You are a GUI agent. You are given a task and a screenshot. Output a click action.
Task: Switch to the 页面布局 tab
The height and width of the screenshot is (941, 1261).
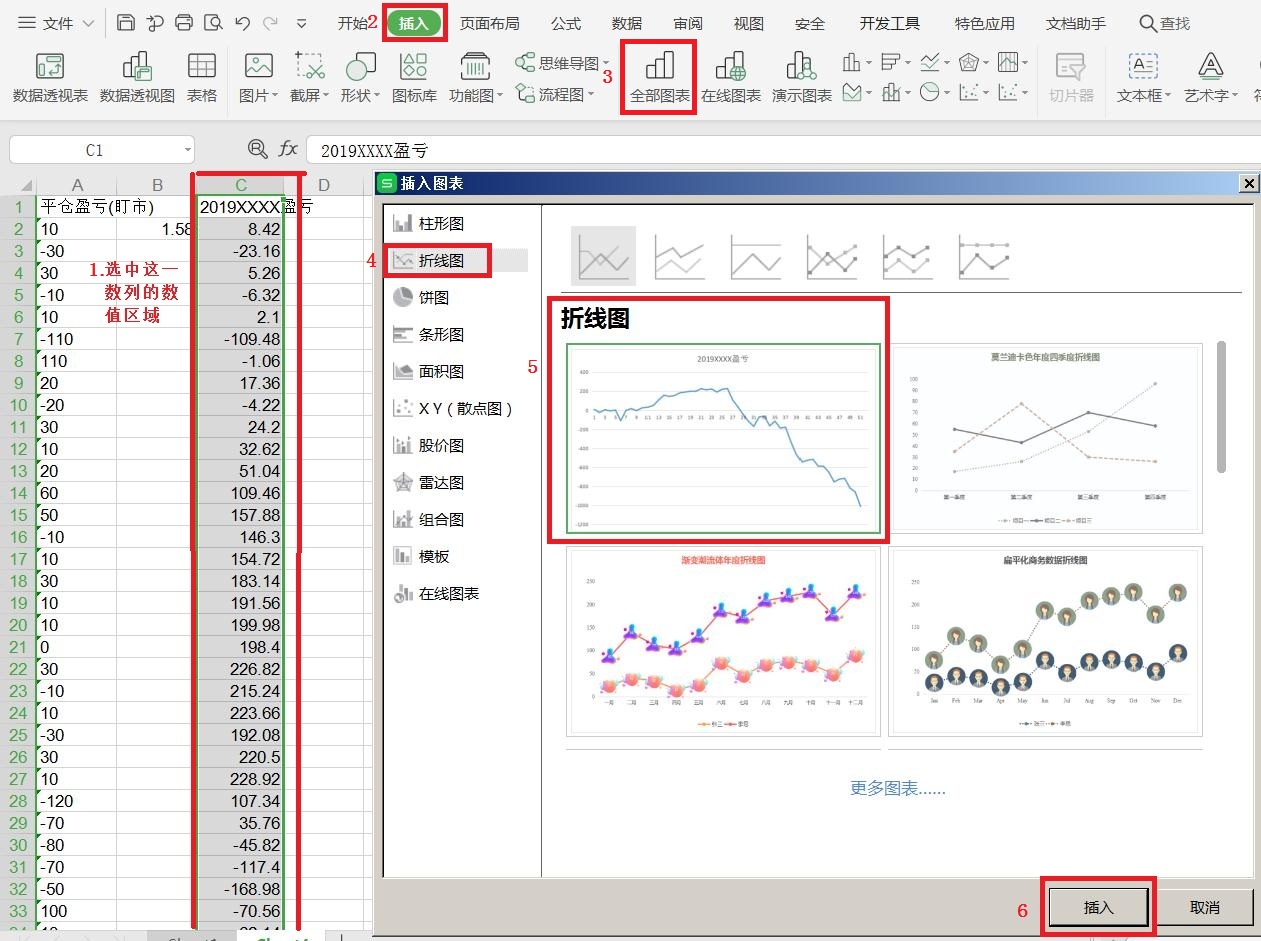[x=490, y=23]
